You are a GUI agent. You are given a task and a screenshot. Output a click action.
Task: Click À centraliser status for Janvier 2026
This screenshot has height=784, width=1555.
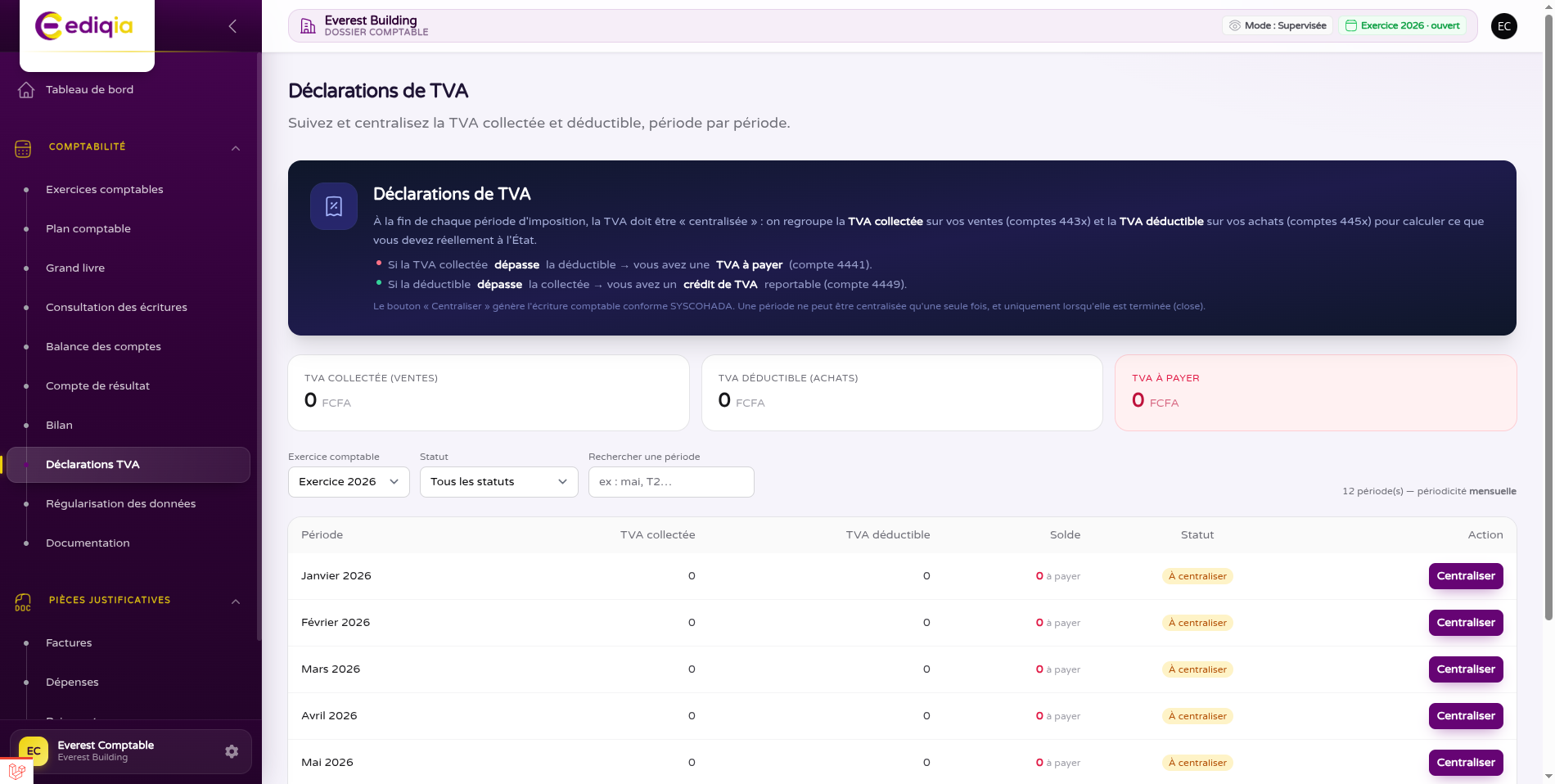(1197, 576)
